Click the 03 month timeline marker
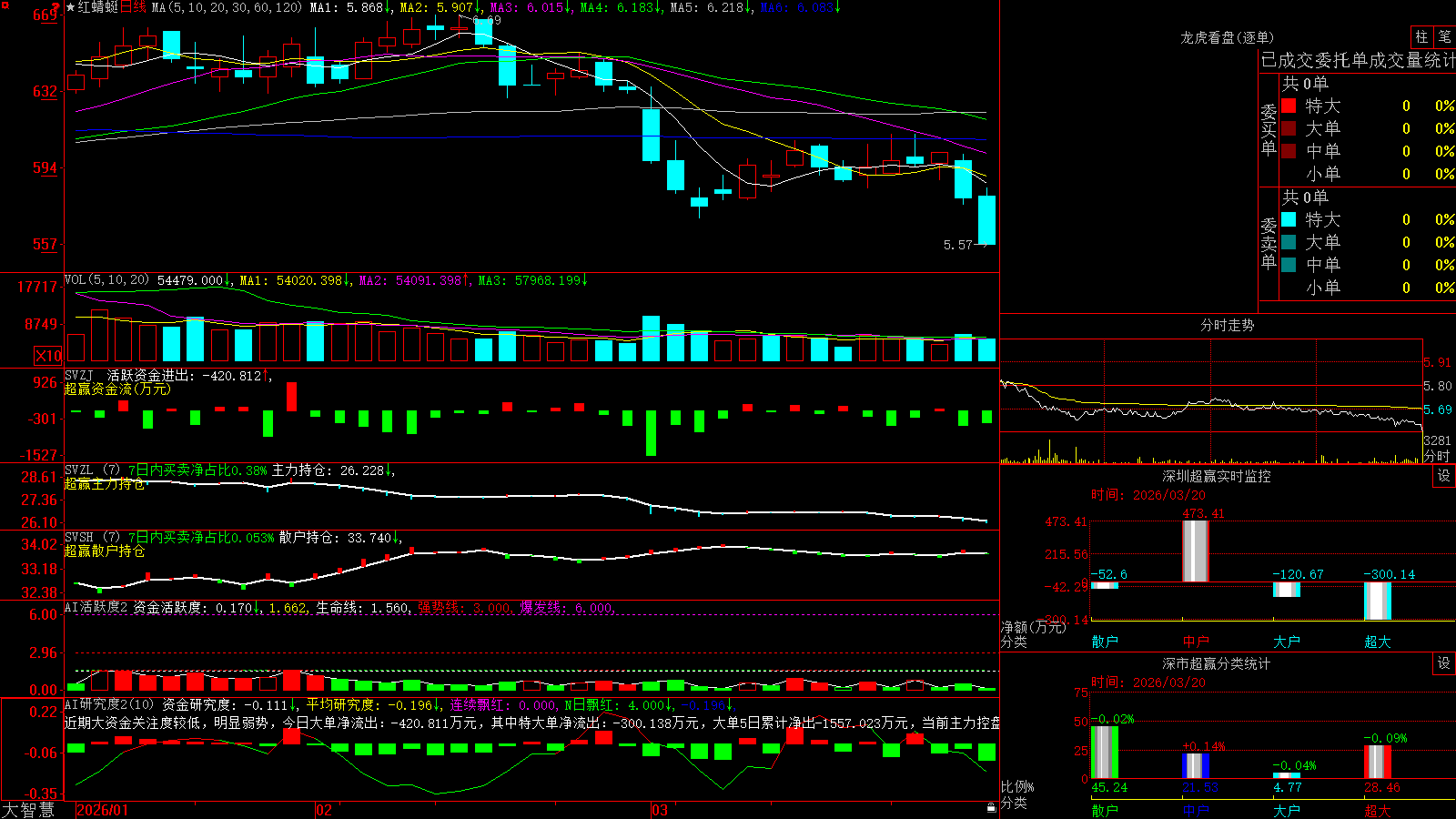Image resolution: width=1456 pixels, height=819 pixels. [660, 810]
